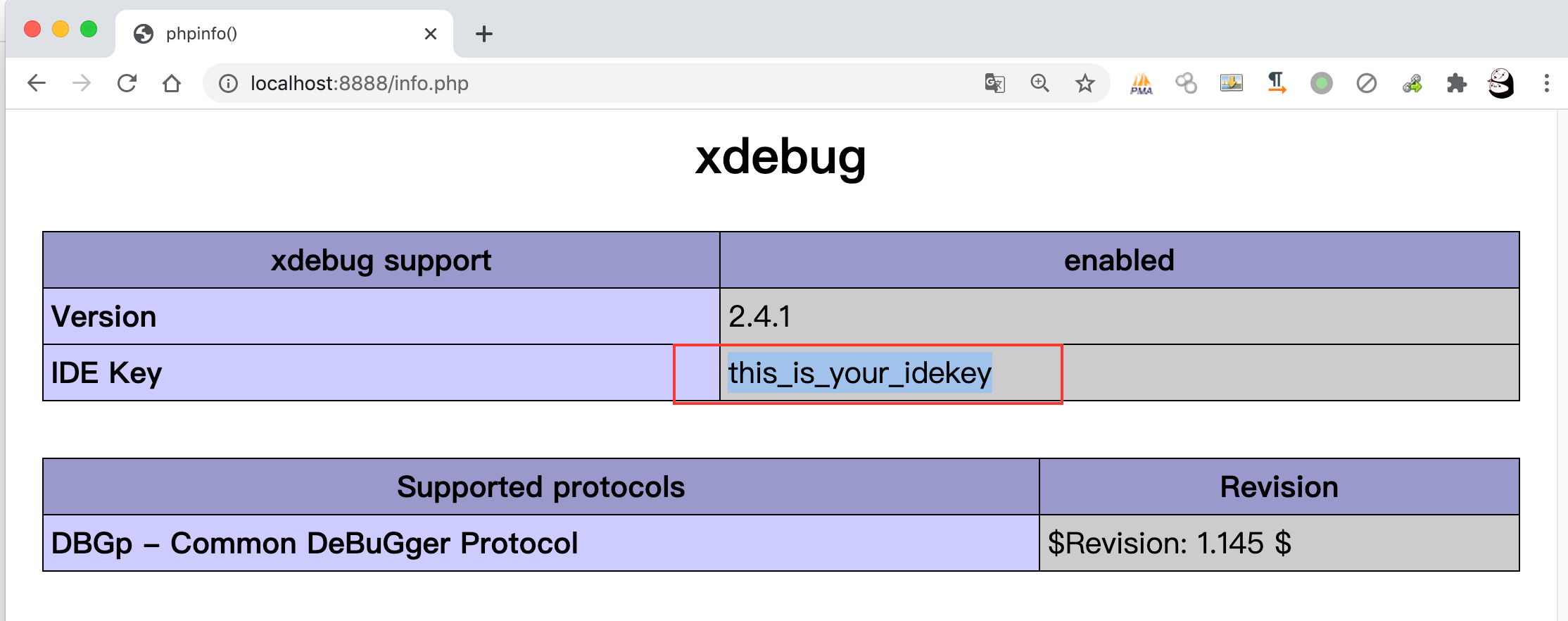The image size is (1568, 621).
Task: Reload the info.php page
Action: tap(127, 83)
